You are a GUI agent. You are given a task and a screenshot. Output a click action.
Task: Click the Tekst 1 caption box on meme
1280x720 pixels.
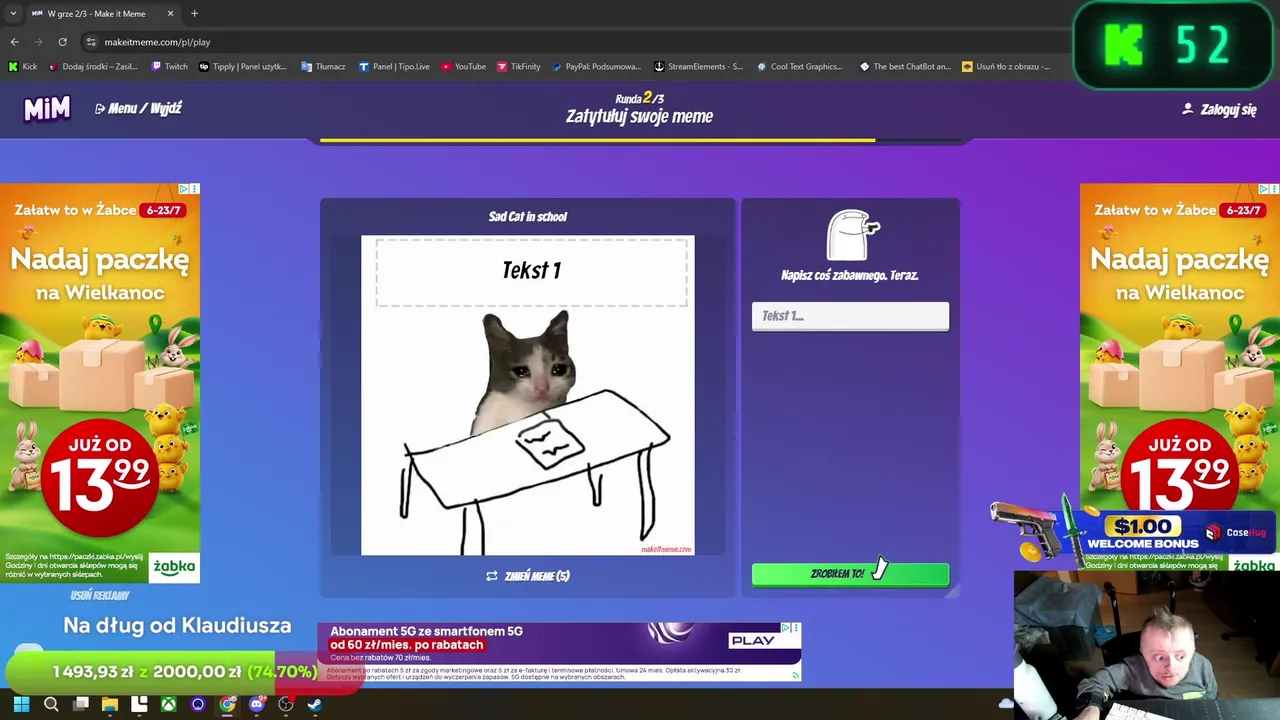(x=531, y=271)
